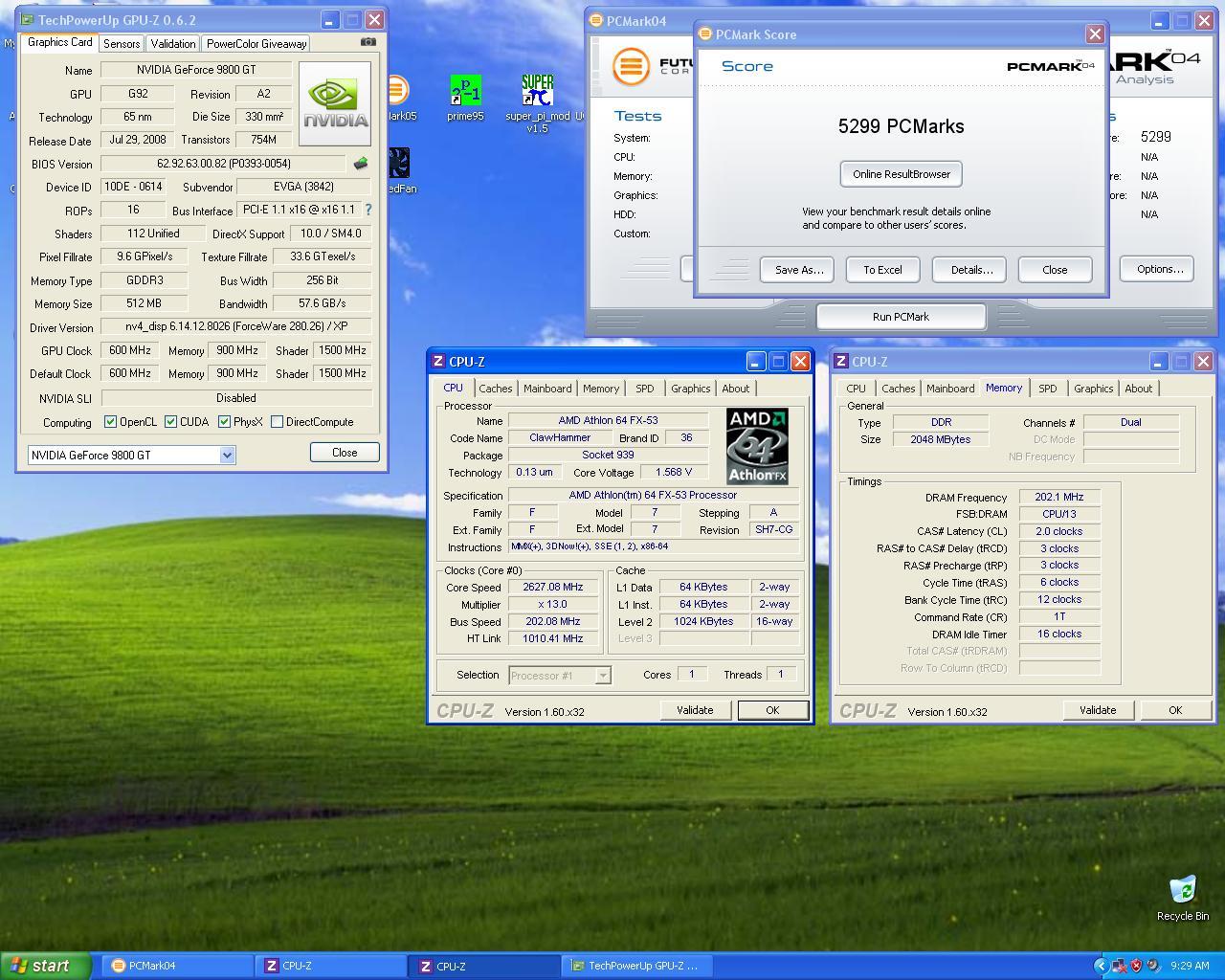The width and height of the screenshot is (1225, 980).
Task: Click the BIOS save chip icon in GPU-Z
Action: pyautogui.click(x=361, y=164)
